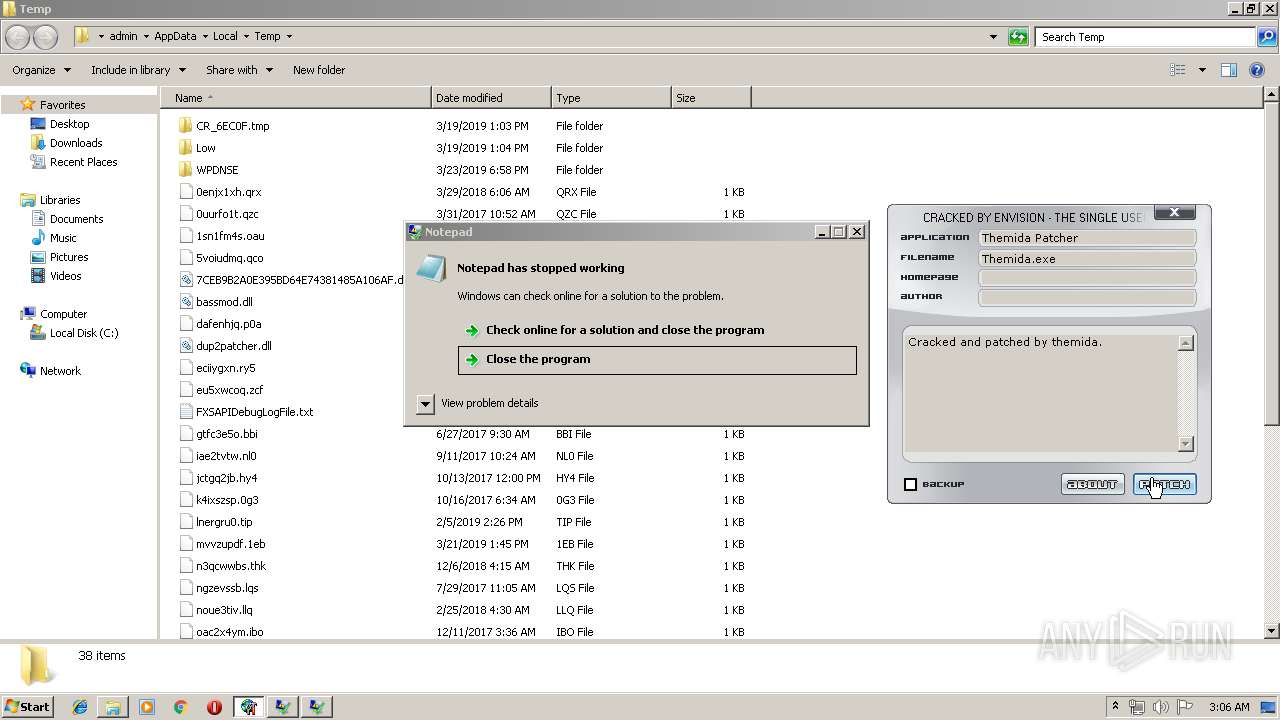Open Explorer help icon
The height and width of the screenshot is (720, 1280).
(x=1257, y=70)
